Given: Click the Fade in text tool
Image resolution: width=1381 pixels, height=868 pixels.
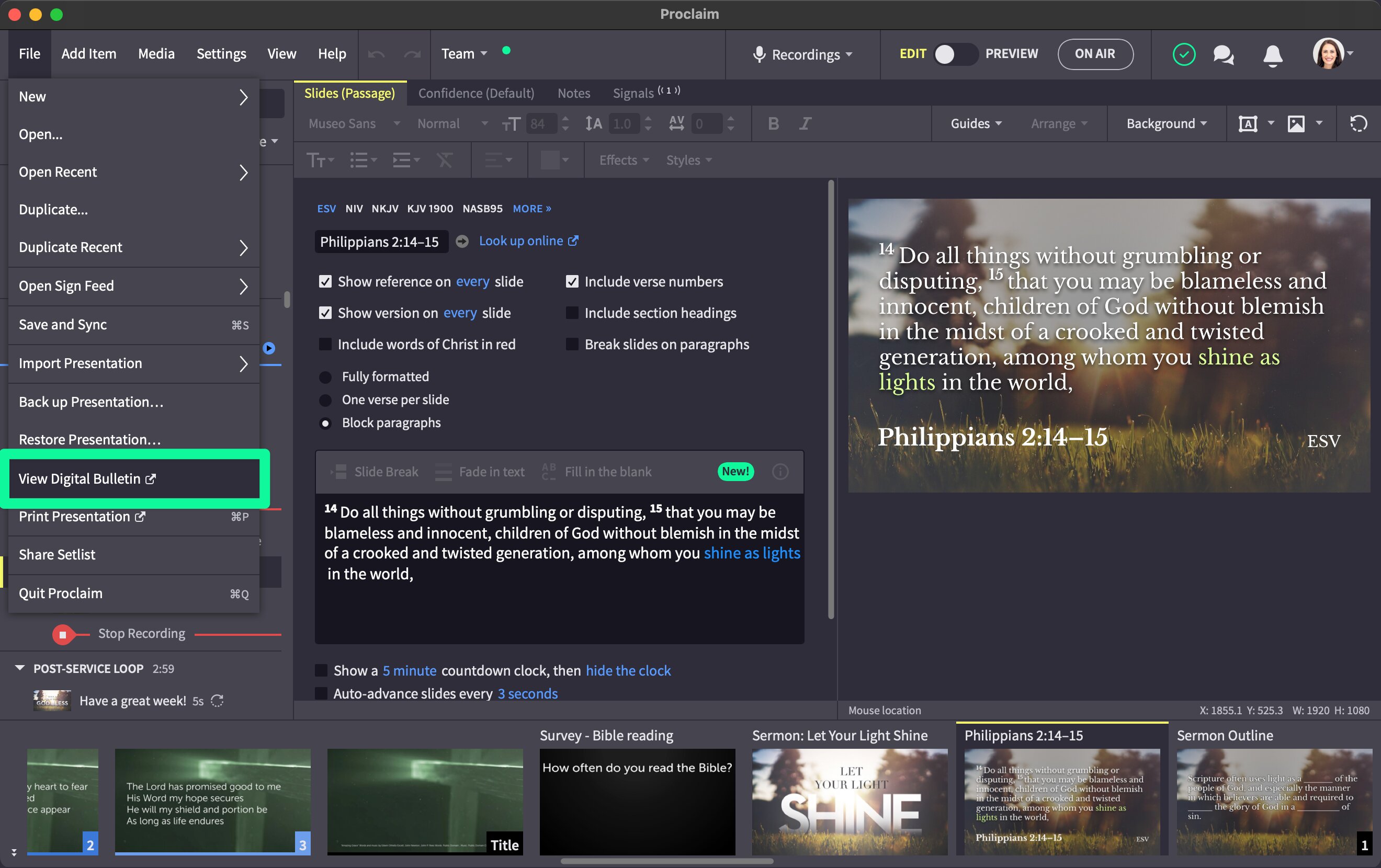Looking at the screenshot, I should [x=480, y=472].
